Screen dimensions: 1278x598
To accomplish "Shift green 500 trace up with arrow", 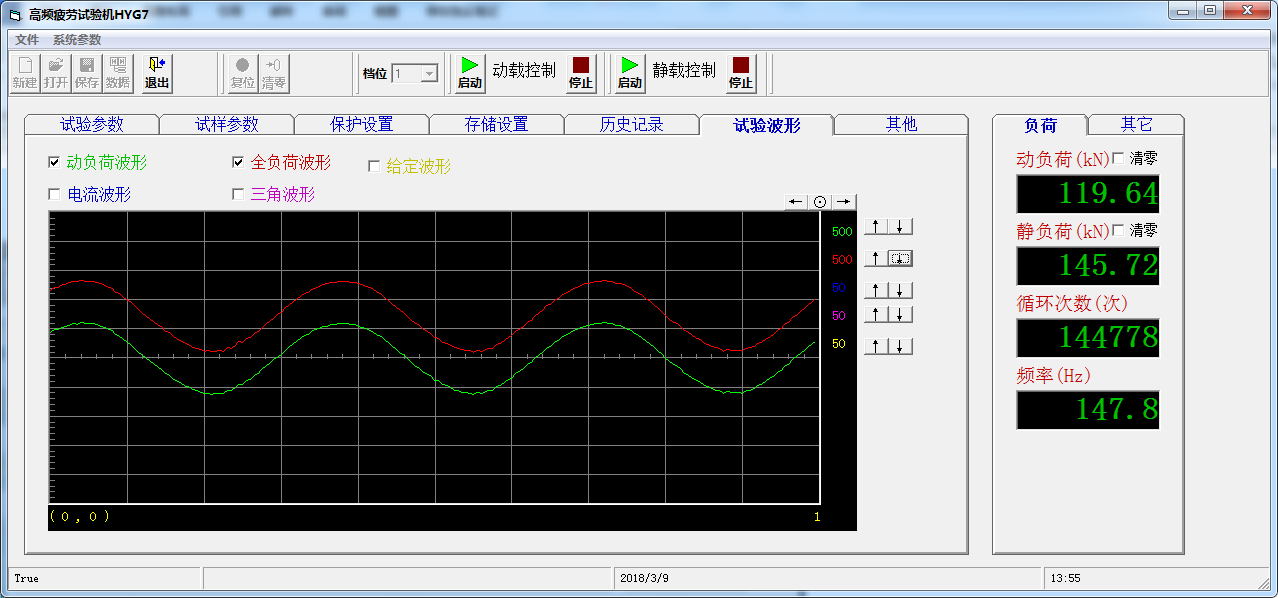I will click(876, 227).
